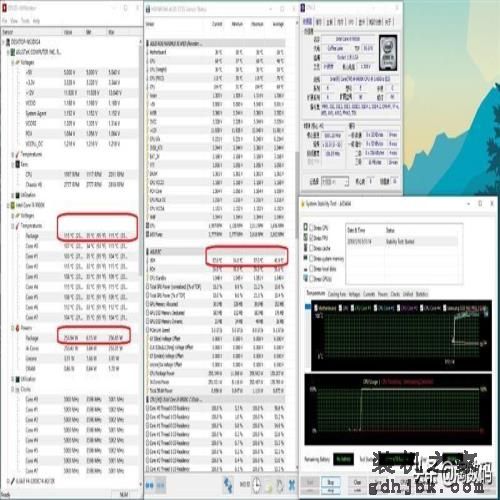The height and width of the screenshot is (500, 500).
Task: Click the icon beside Stress CPU in AIDA64
Action: pos(306,227)
